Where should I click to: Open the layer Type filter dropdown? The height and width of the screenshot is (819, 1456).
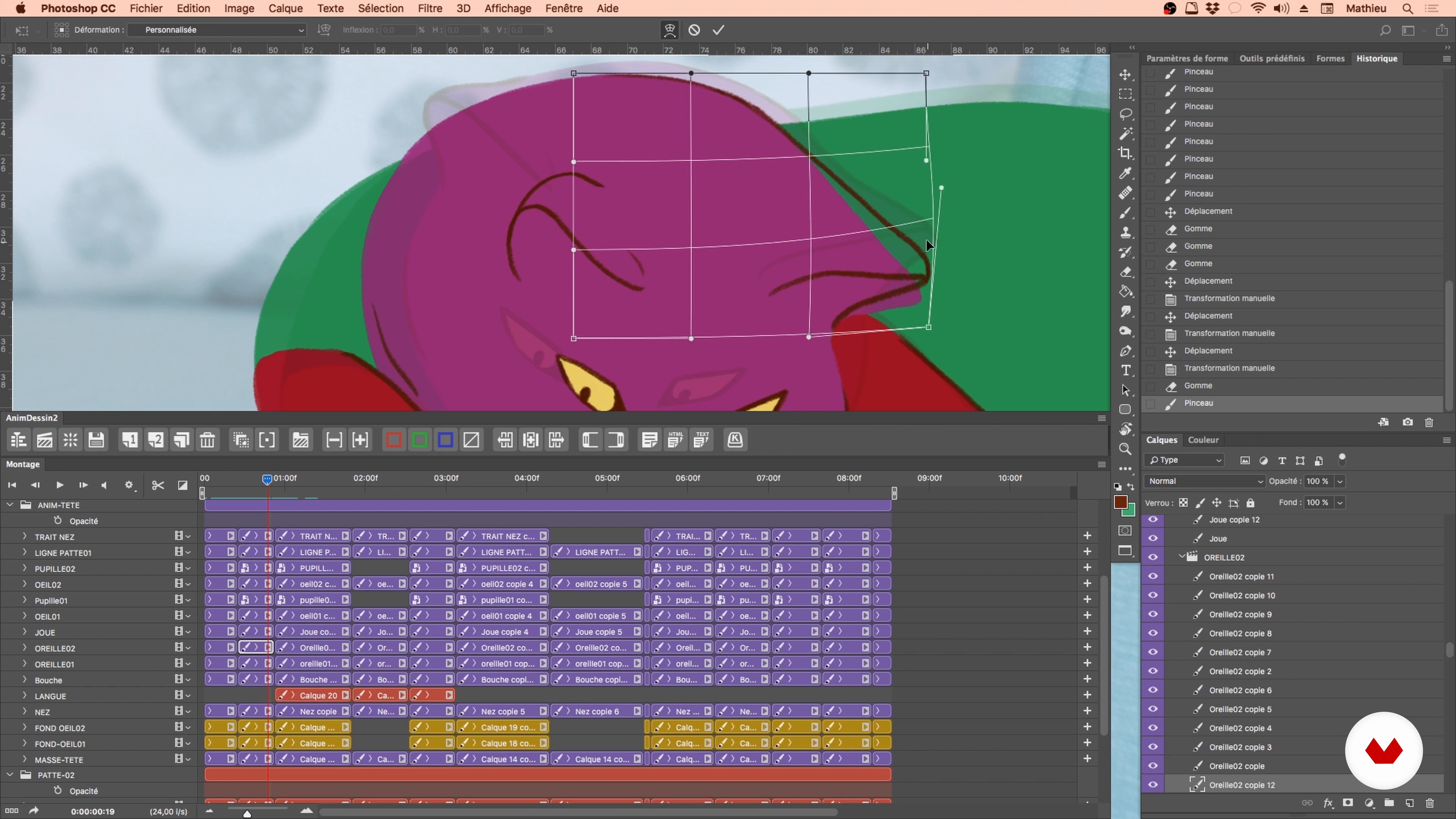(1184, 460)
